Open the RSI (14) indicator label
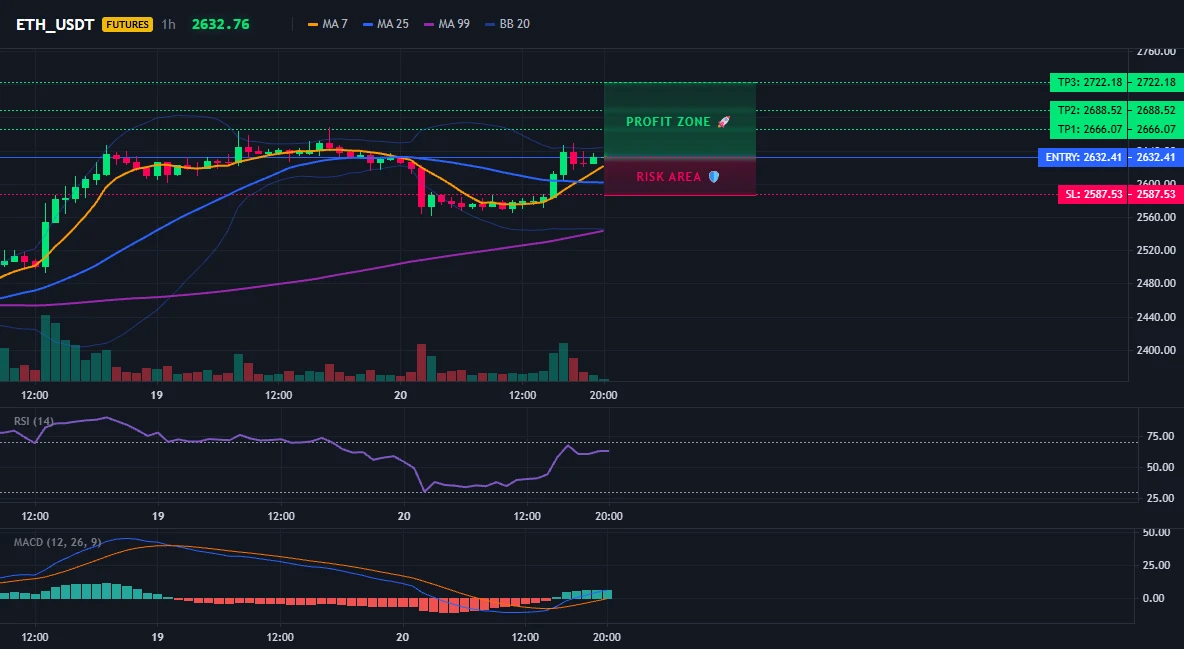 [x=34, y=421]
